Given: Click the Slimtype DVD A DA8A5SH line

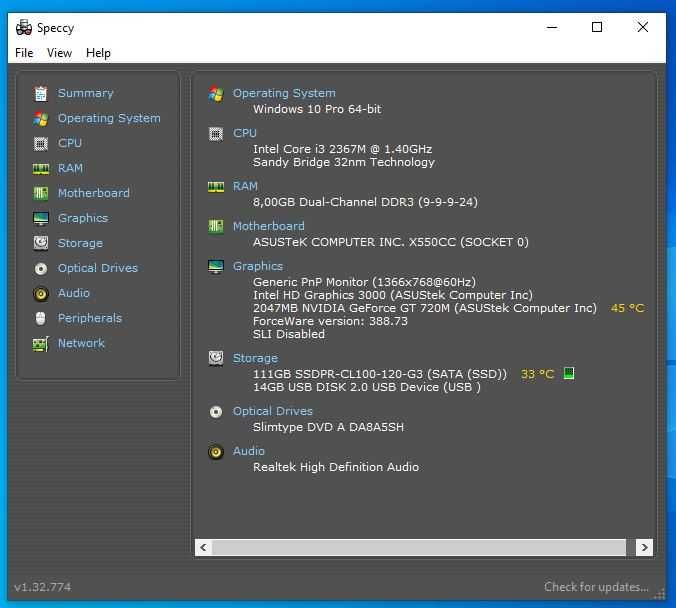Looking at the screenshot, I should [x=329, y=427].
